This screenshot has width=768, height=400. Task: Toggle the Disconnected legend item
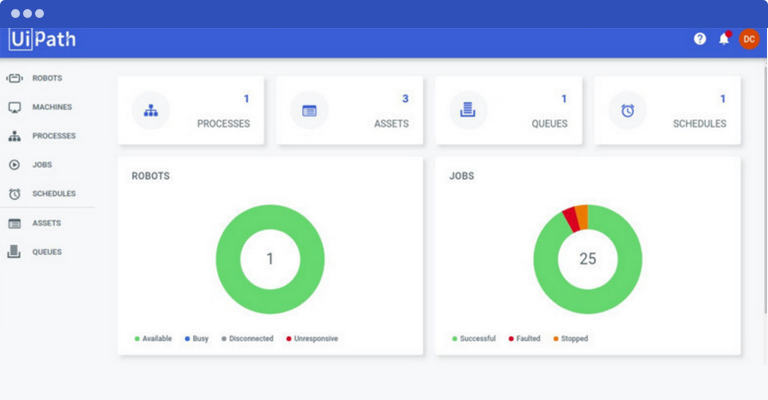[247, 339]
